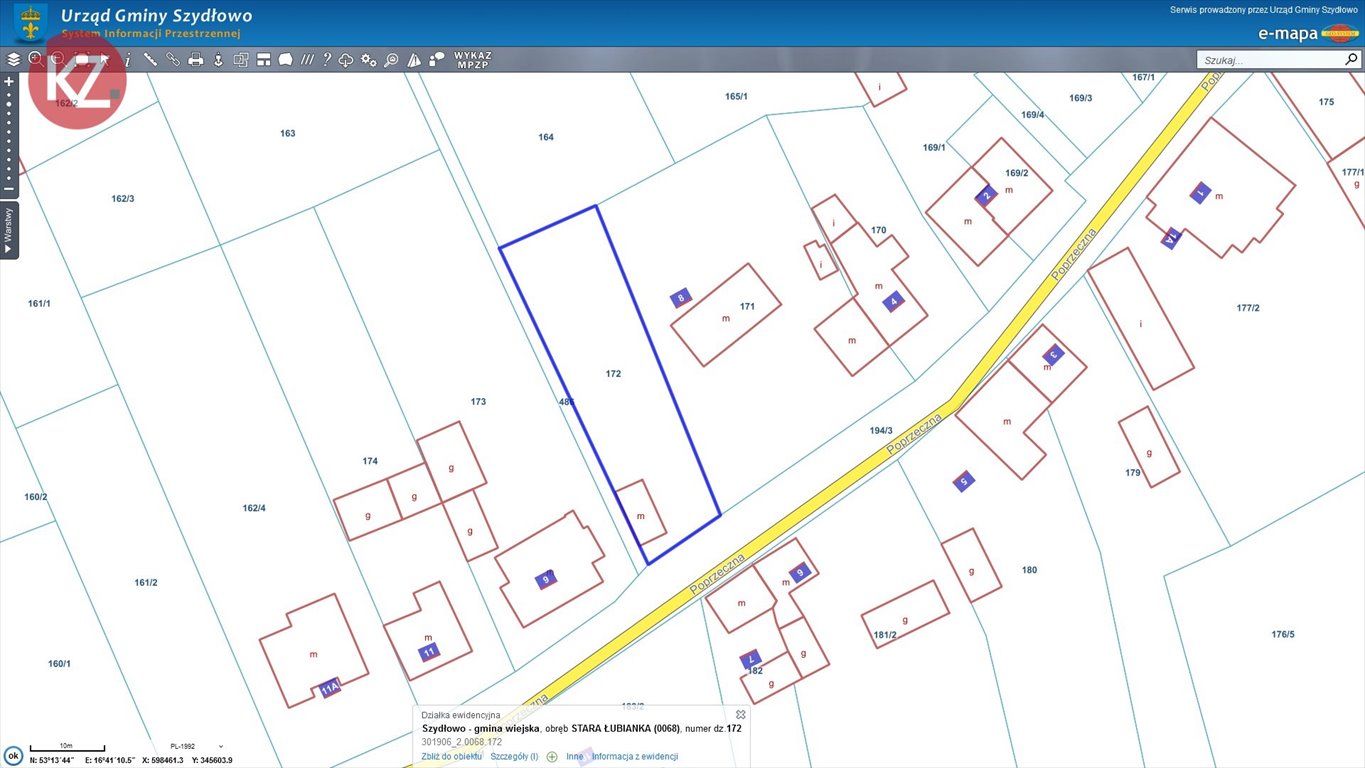Click parcel label 161/2 on map

(x=146, y=583)
